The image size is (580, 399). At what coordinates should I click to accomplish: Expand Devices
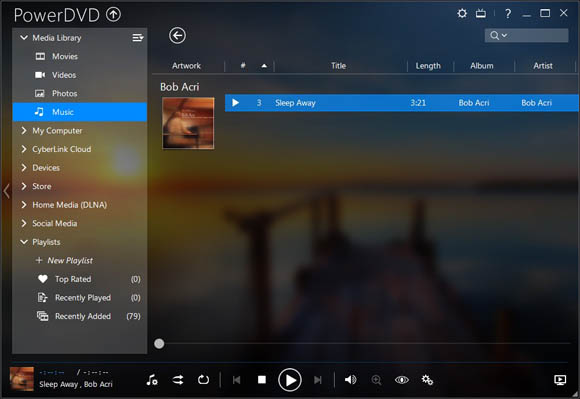tap(24, 168)
